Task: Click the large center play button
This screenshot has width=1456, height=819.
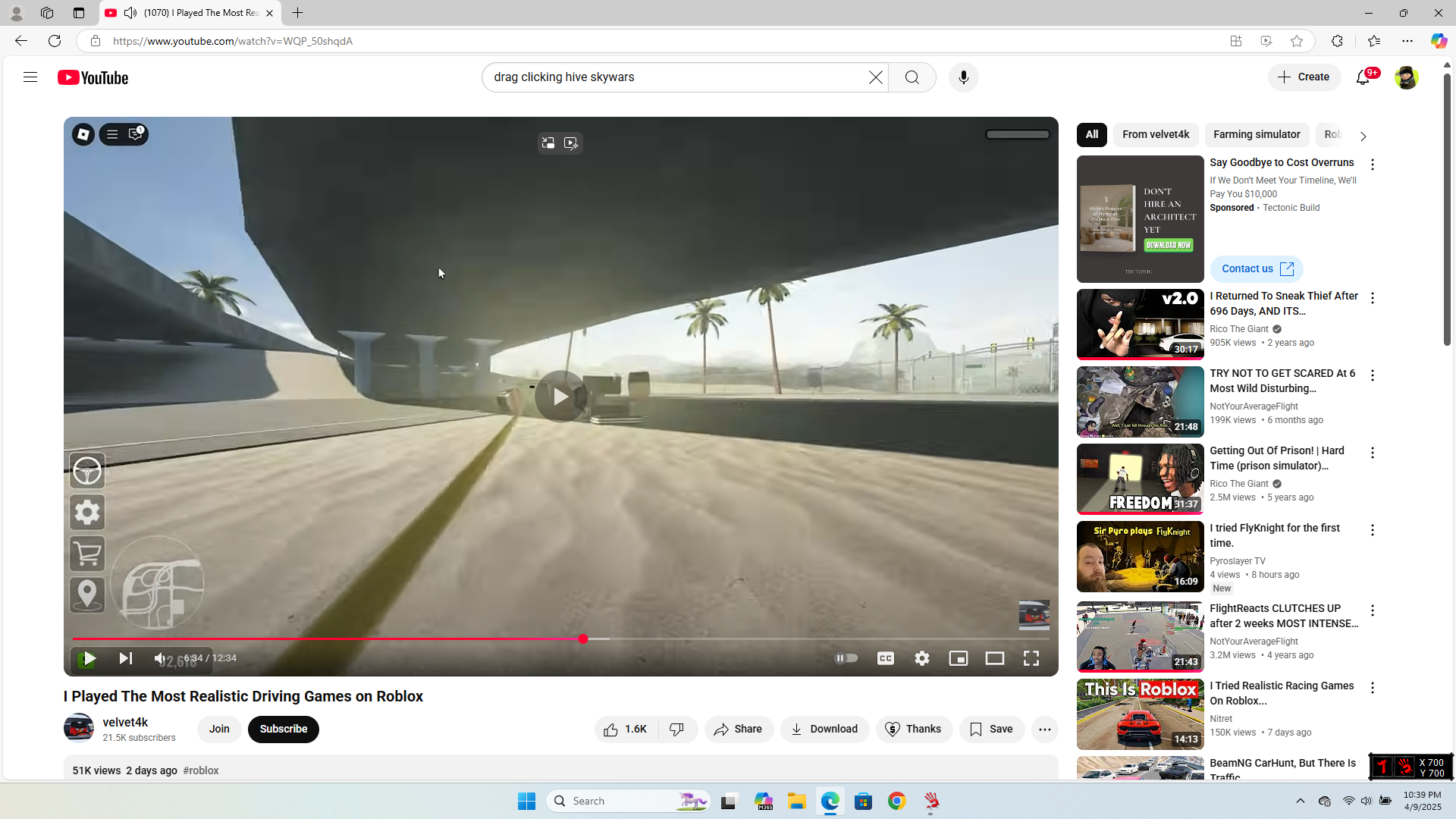Action: pos(561,396)
